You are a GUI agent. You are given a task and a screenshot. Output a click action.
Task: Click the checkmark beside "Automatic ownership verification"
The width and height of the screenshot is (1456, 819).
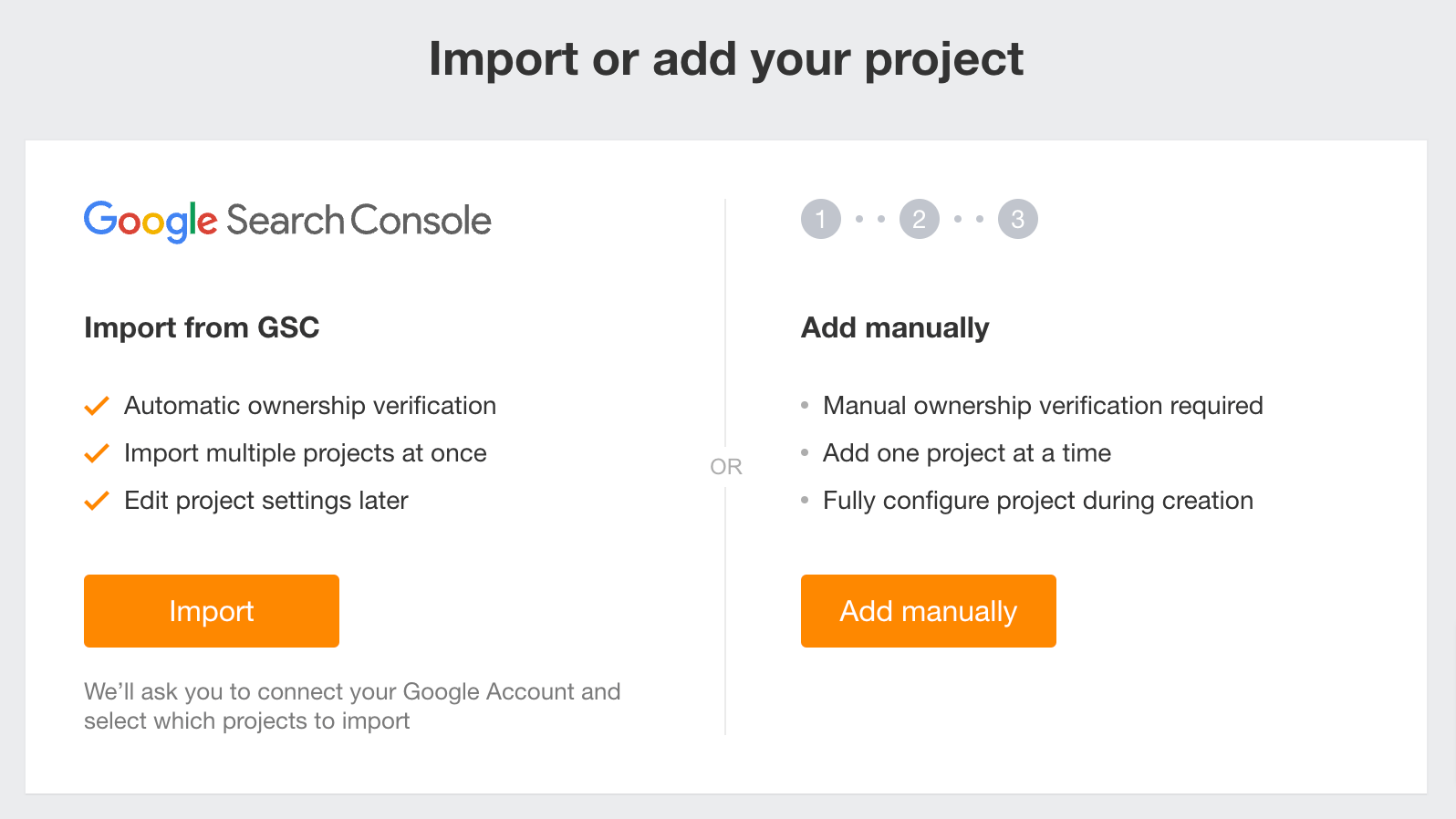pyautogui.click(x=96, y=405)
